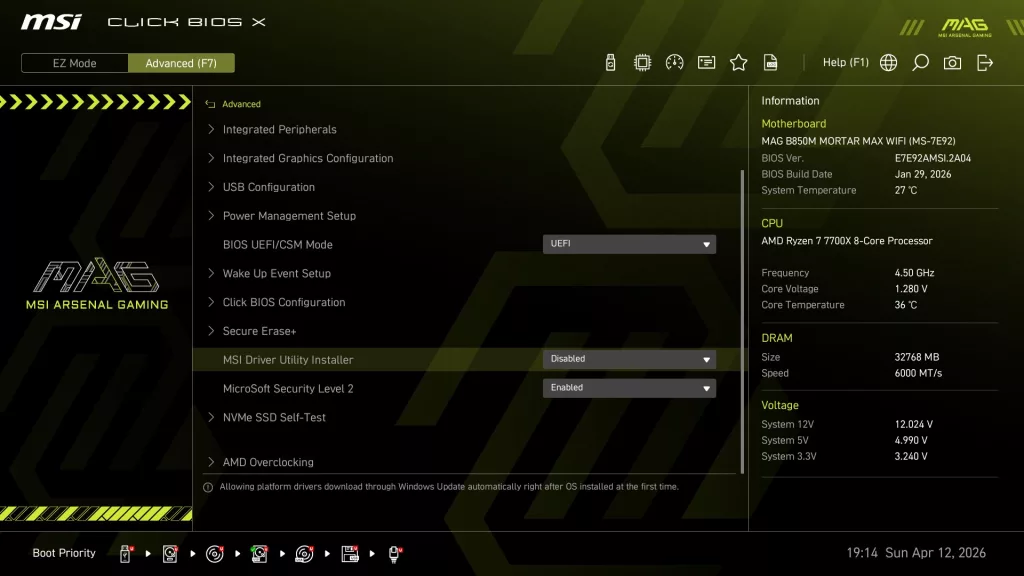
Task: Click DRAM speed value '6000 MT/s'
Action: pyautogui.click(x=918, y=374)
